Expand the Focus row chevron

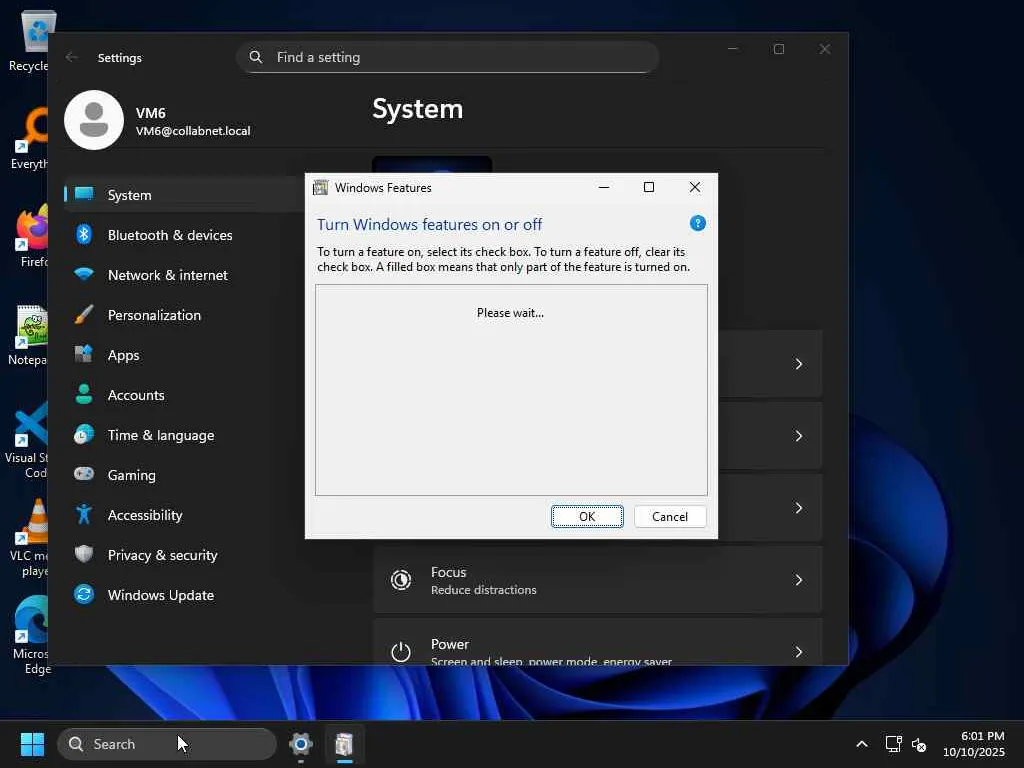pos(798,580)
